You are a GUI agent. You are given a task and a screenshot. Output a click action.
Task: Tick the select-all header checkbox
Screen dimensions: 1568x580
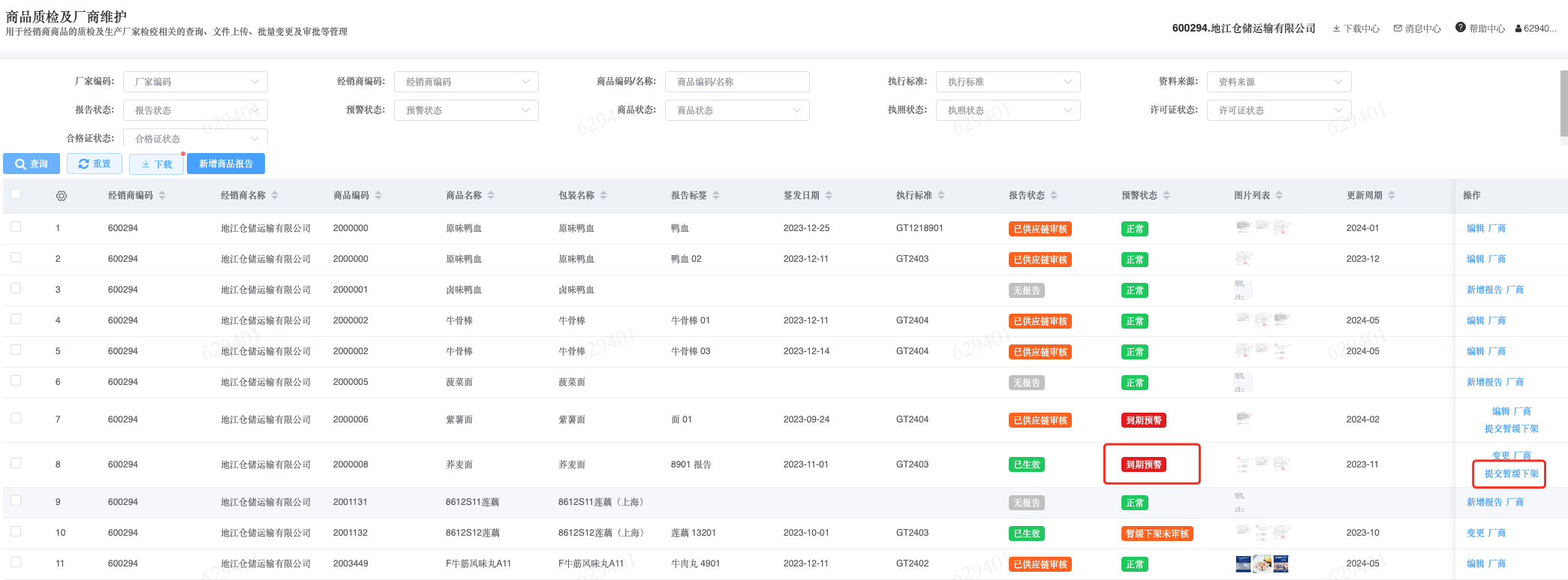click(x=16, y=194)
